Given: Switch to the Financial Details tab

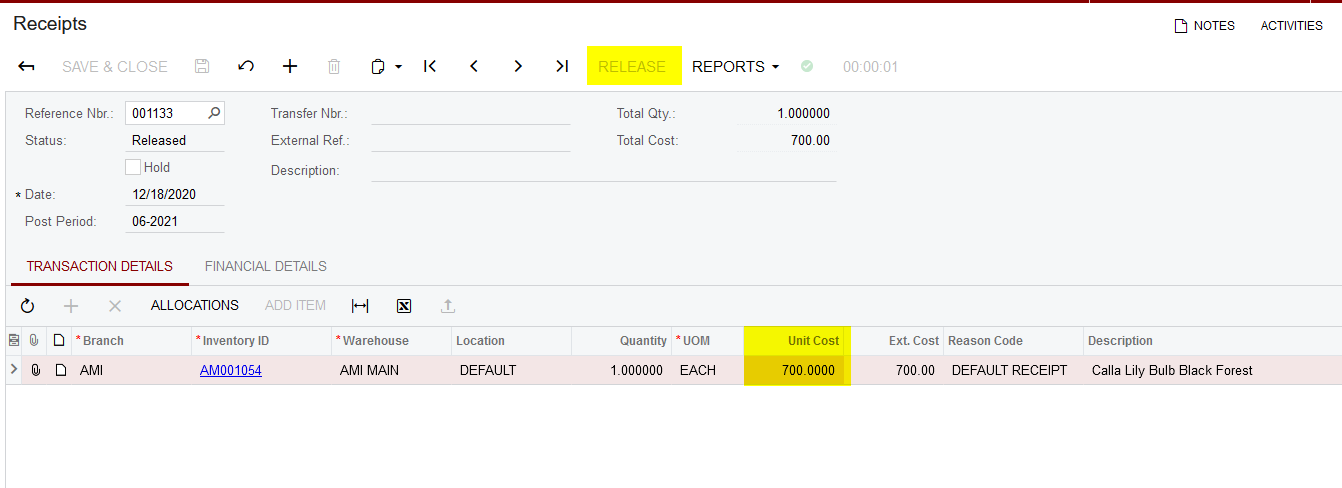Looking at the screenshot, I should click(266, 267).
